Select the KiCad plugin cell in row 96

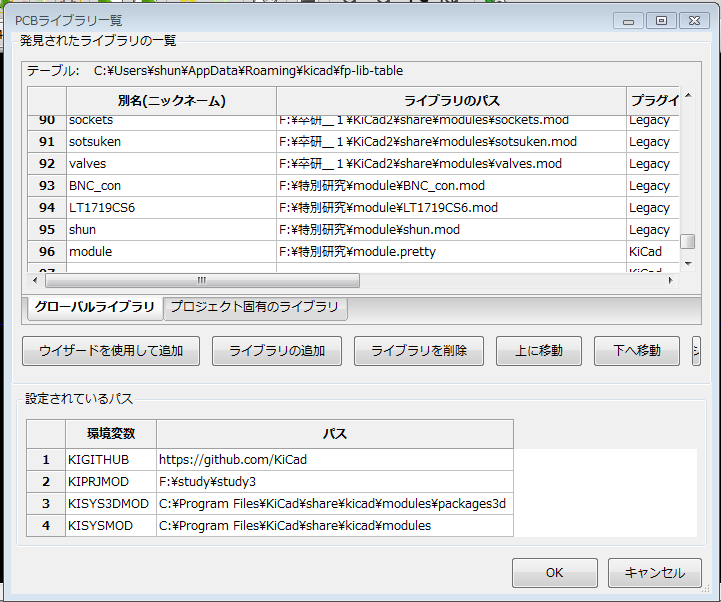point(653,252)
